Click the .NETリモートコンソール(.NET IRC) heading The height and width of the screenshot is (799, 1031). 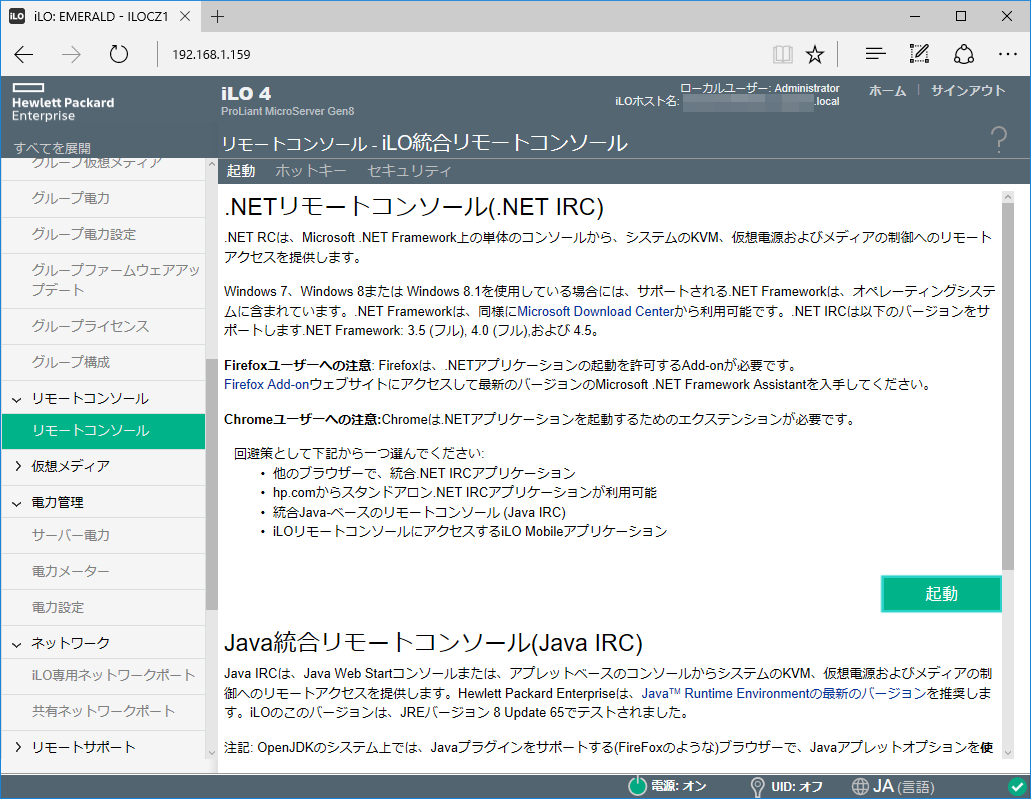click(x=414, y=207)
